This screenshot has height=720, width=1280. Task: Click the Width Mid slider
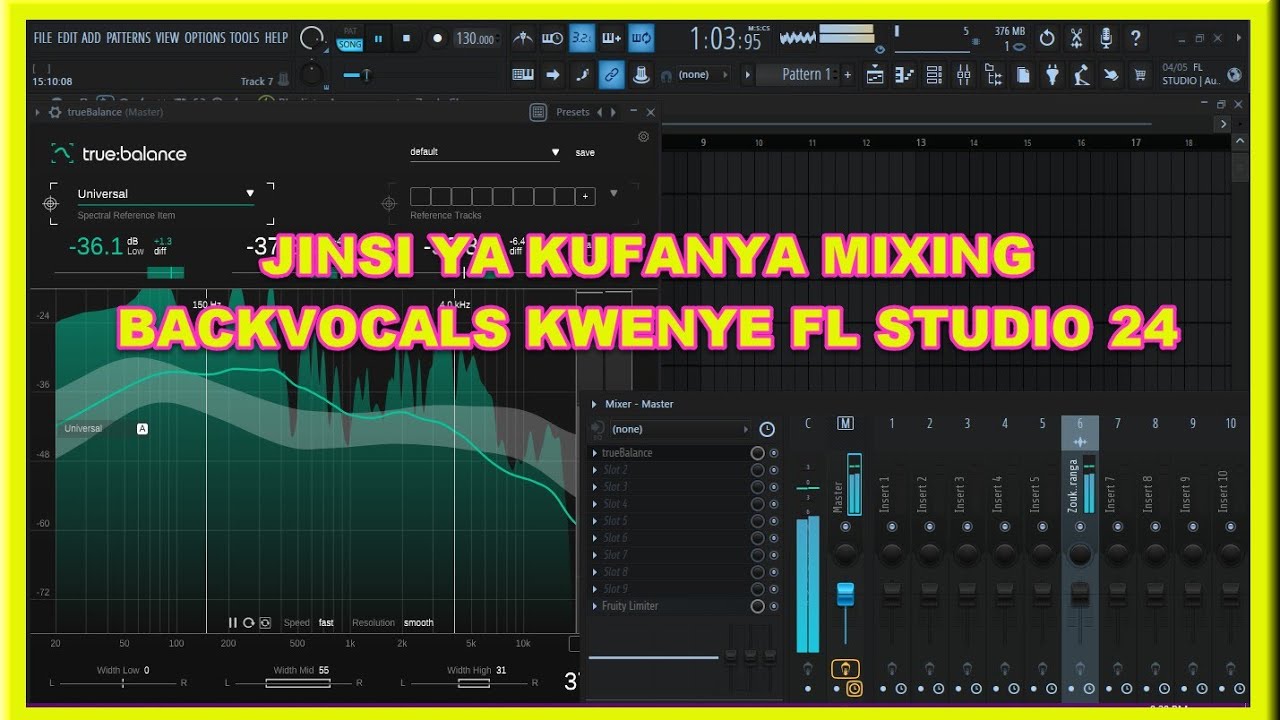(296, 683)
